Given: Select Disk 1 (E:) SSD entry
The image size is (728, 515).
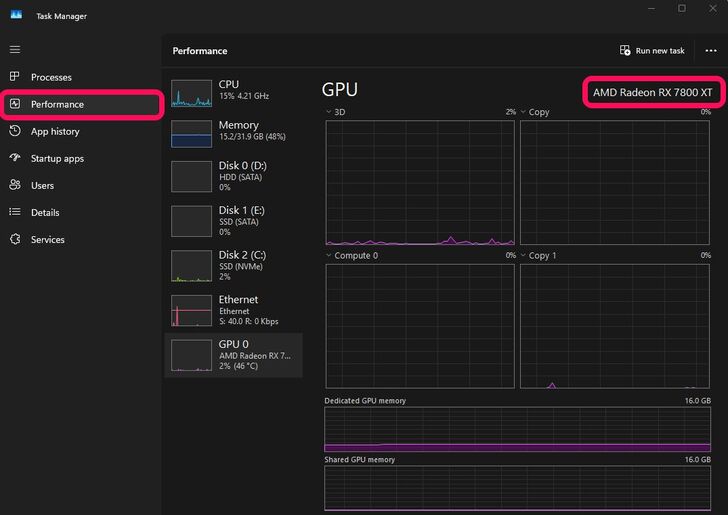Looking at the screenshot, I should 234,221.
